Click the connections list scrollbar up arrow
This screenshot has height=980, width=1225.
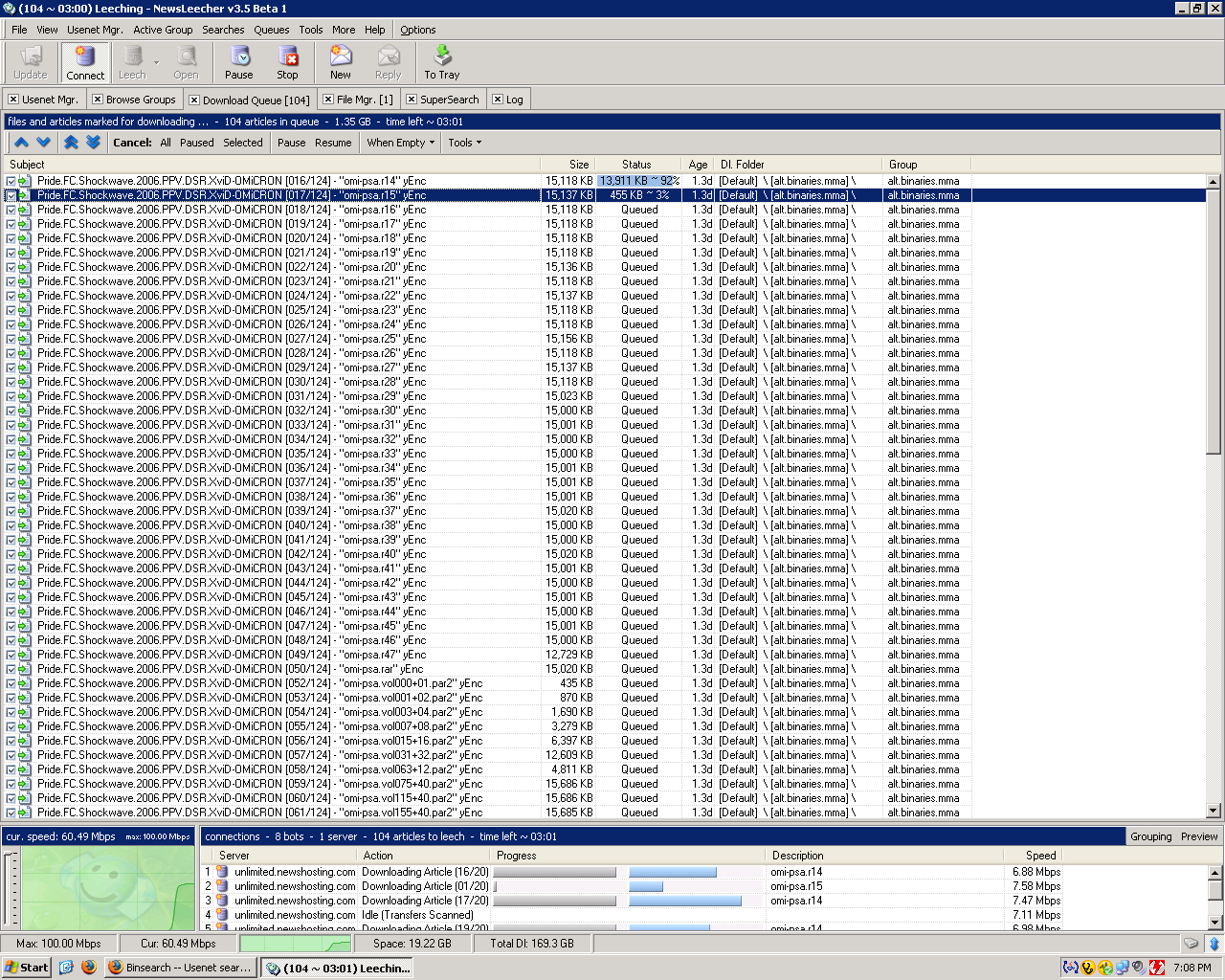click(x=1215, y=873)
